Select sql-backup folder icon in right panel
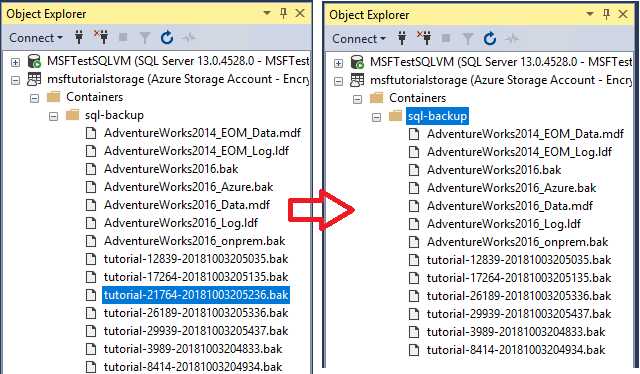This screenshot has width=640, height=374. tap(395, 116)
